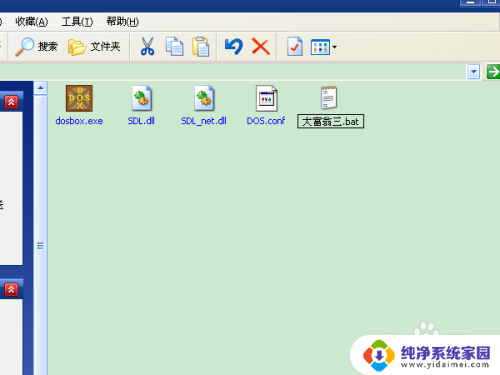Click the Copy icon in toolbar
This screenshot has height=375, width=500.
[174, 46]
